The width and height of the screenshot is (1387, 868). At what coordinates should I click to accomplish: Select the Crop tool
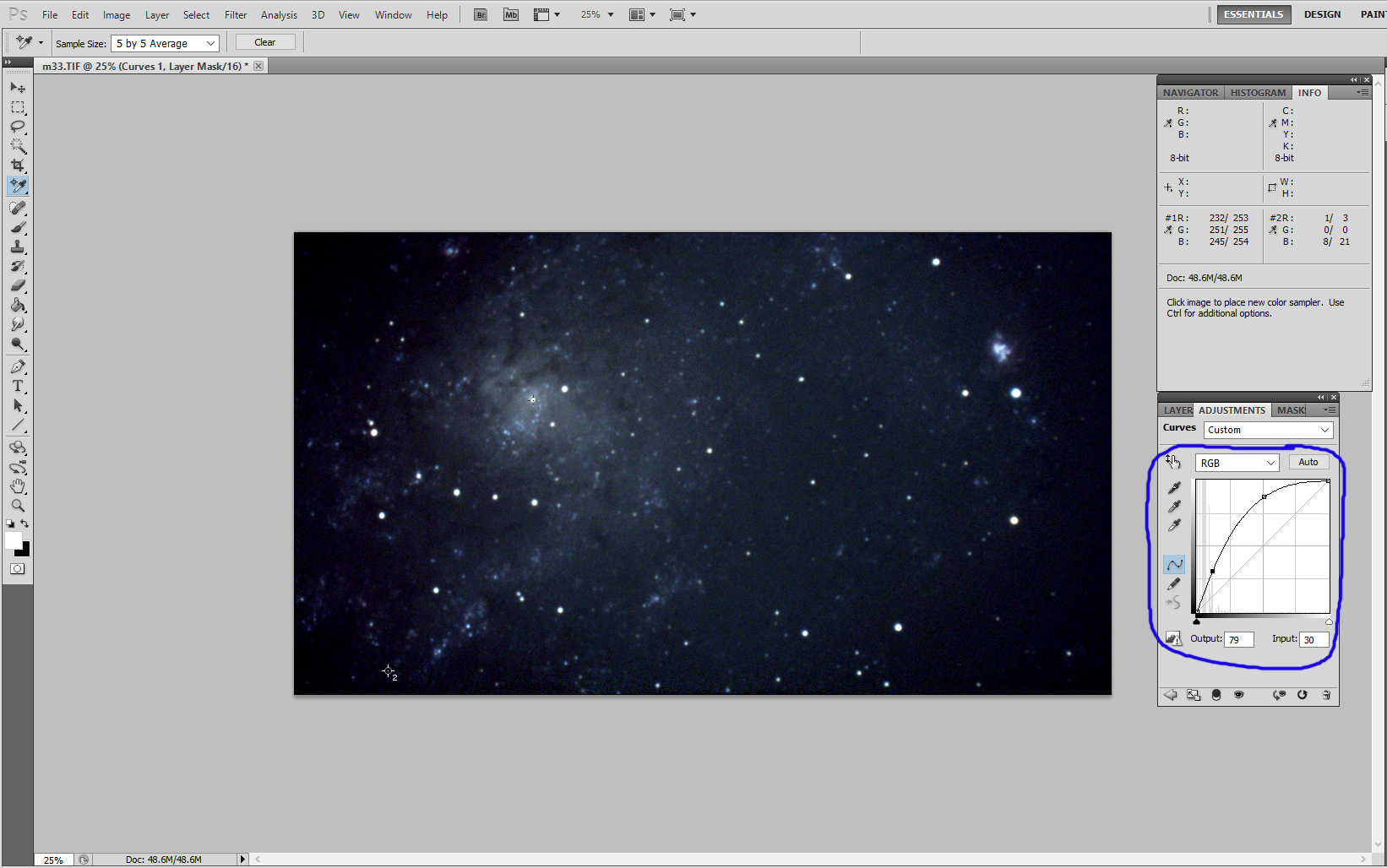pyautogui.click(x=18, y=165)
